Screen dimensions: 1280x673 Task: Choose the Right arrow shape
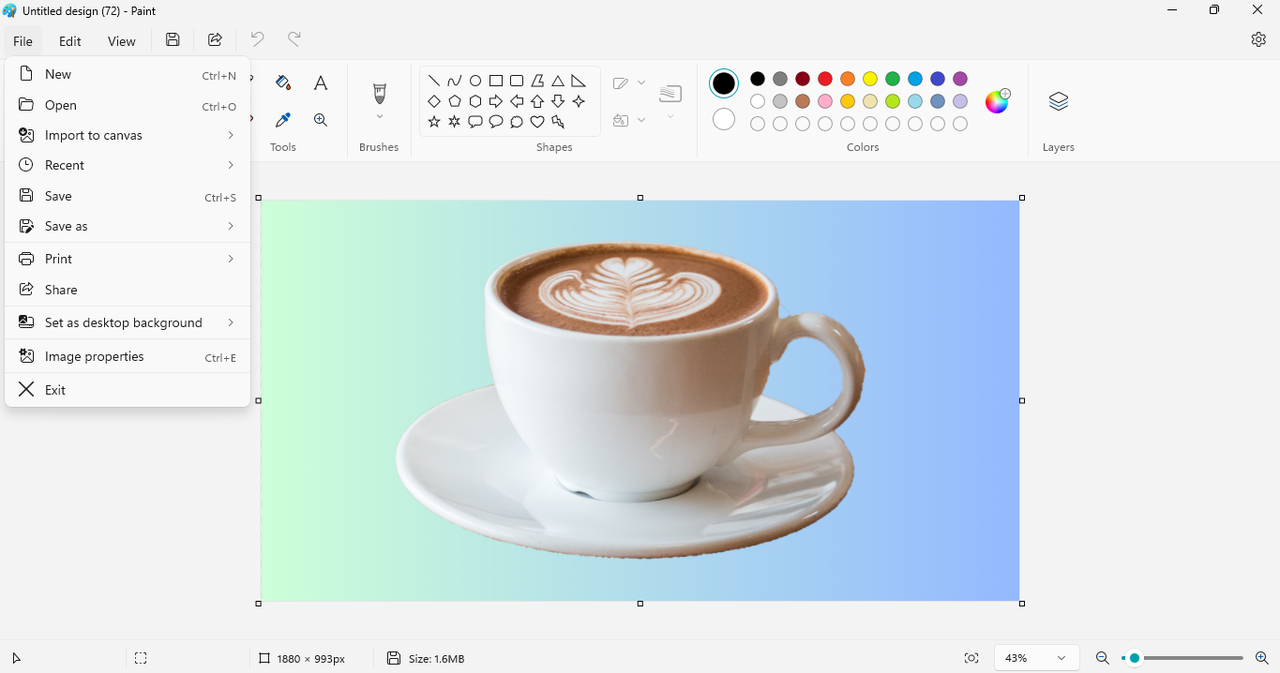pos(496,101)
